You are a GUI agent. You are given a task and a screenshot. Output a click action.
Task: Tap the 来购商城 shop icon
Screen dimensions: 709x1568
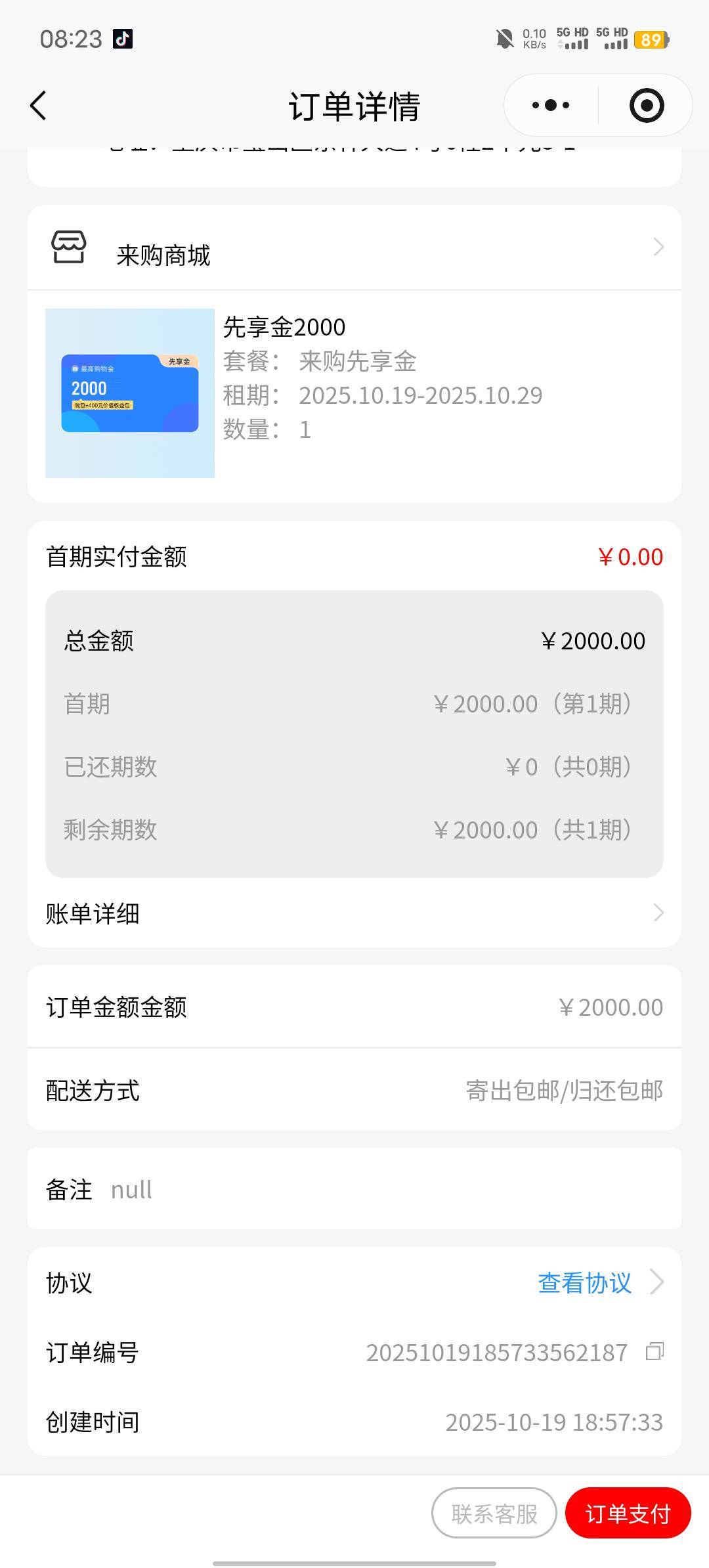(x=69, y=248)
